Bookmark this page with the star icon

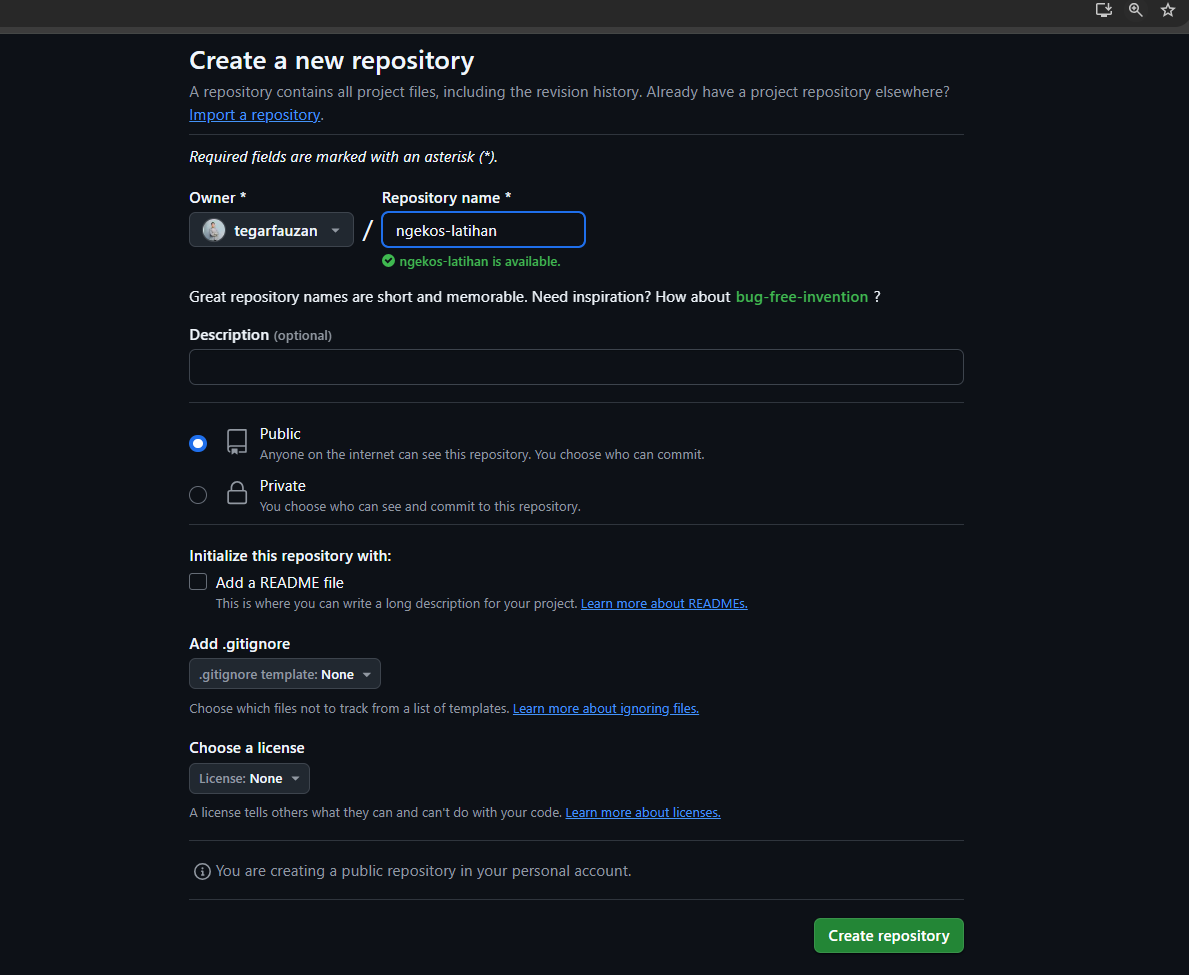point(1168,10)
